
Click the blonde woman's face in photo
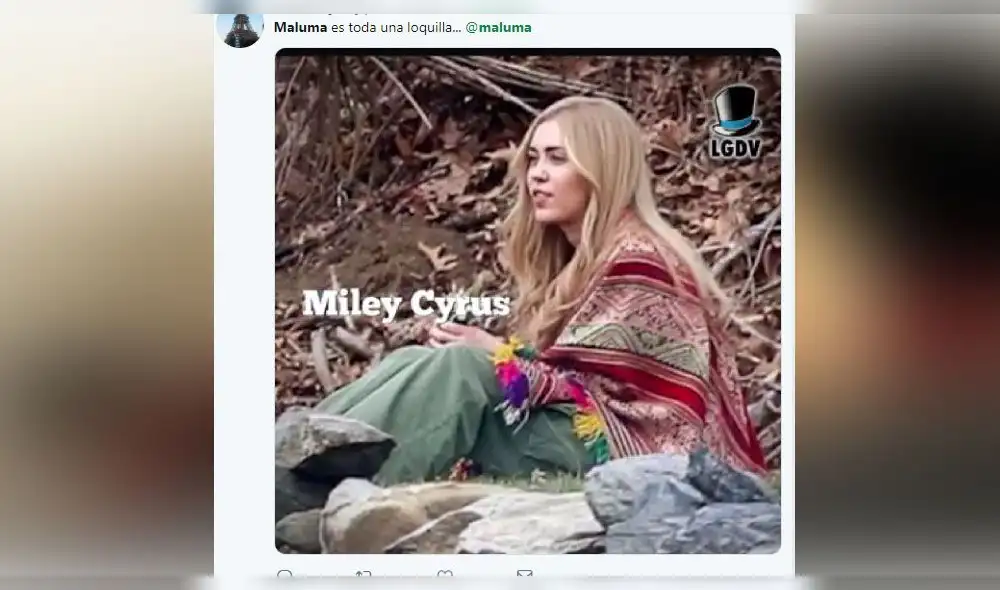(557, 178)
